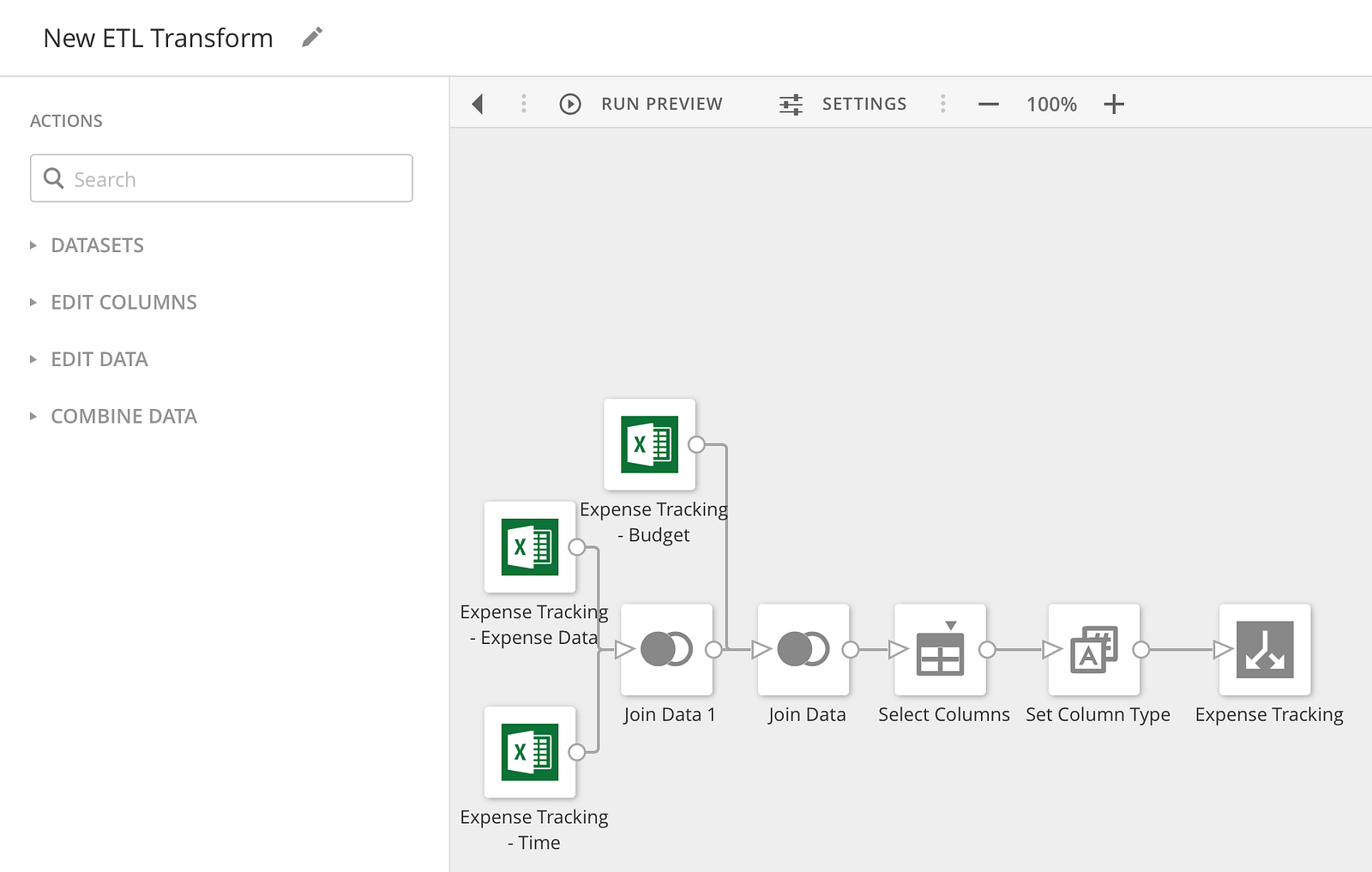Click the RUN PREVIEW text button
Viewport: 1372px width, 872px height.
661,104
